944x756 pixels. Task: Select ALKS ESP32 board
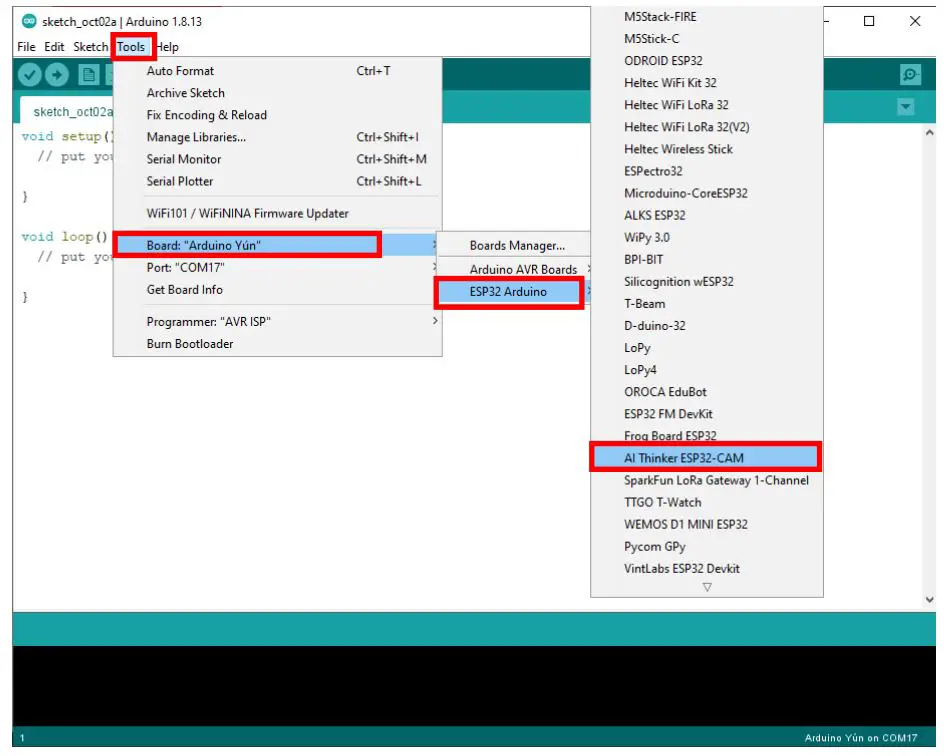707,215
